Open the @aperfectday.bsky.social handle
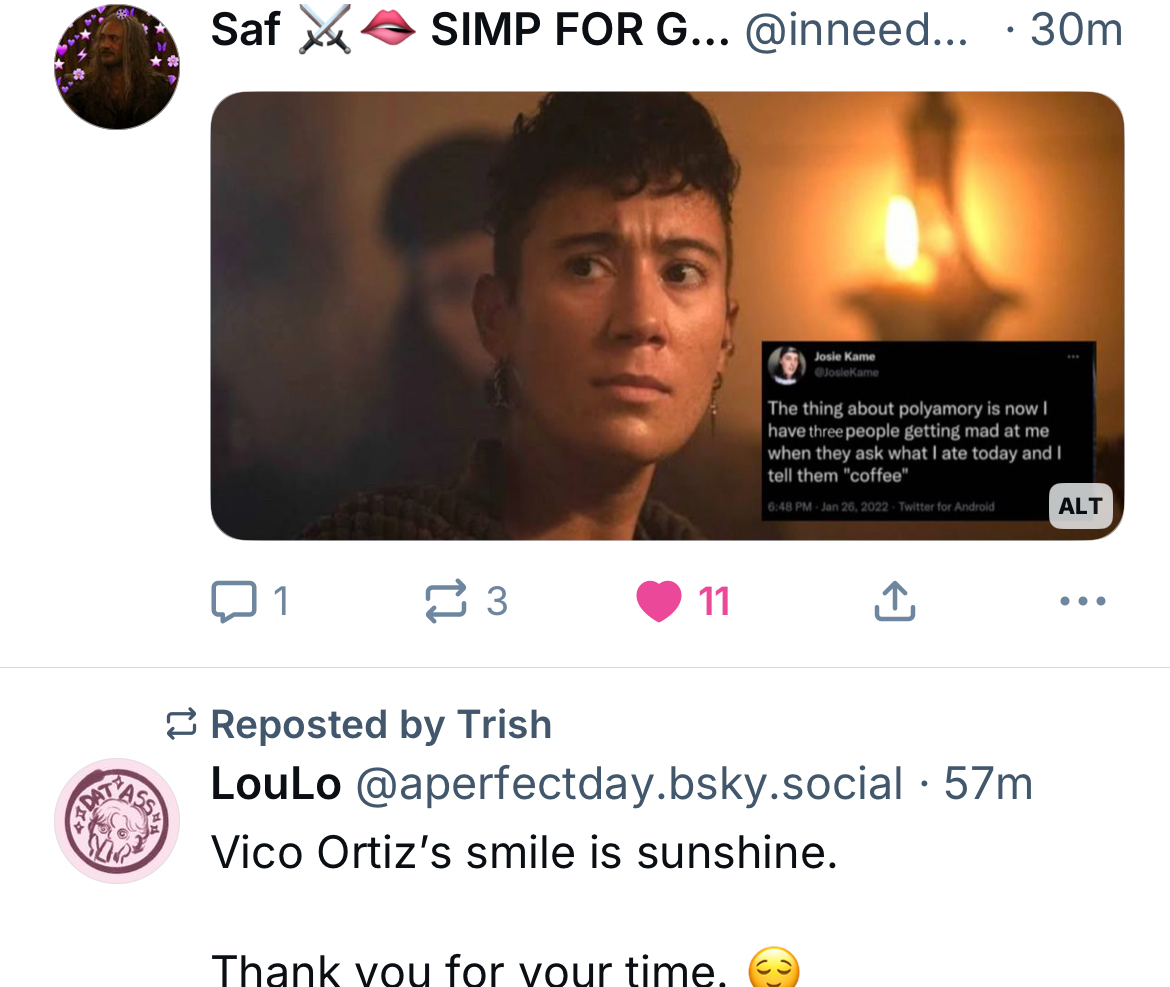 (629, 784)
